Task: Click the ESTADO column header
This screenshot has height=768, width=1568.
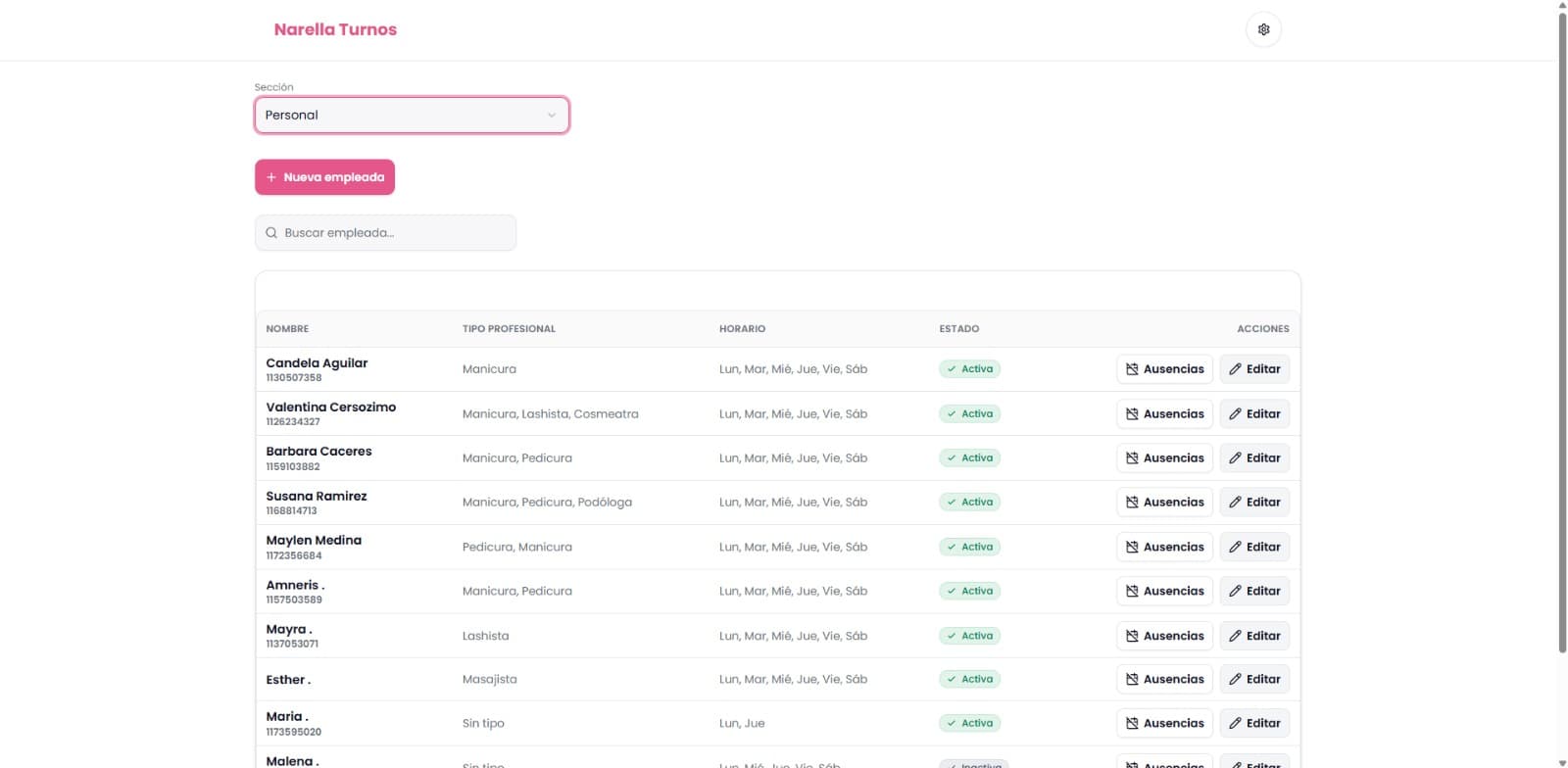Action: [958, 329]
